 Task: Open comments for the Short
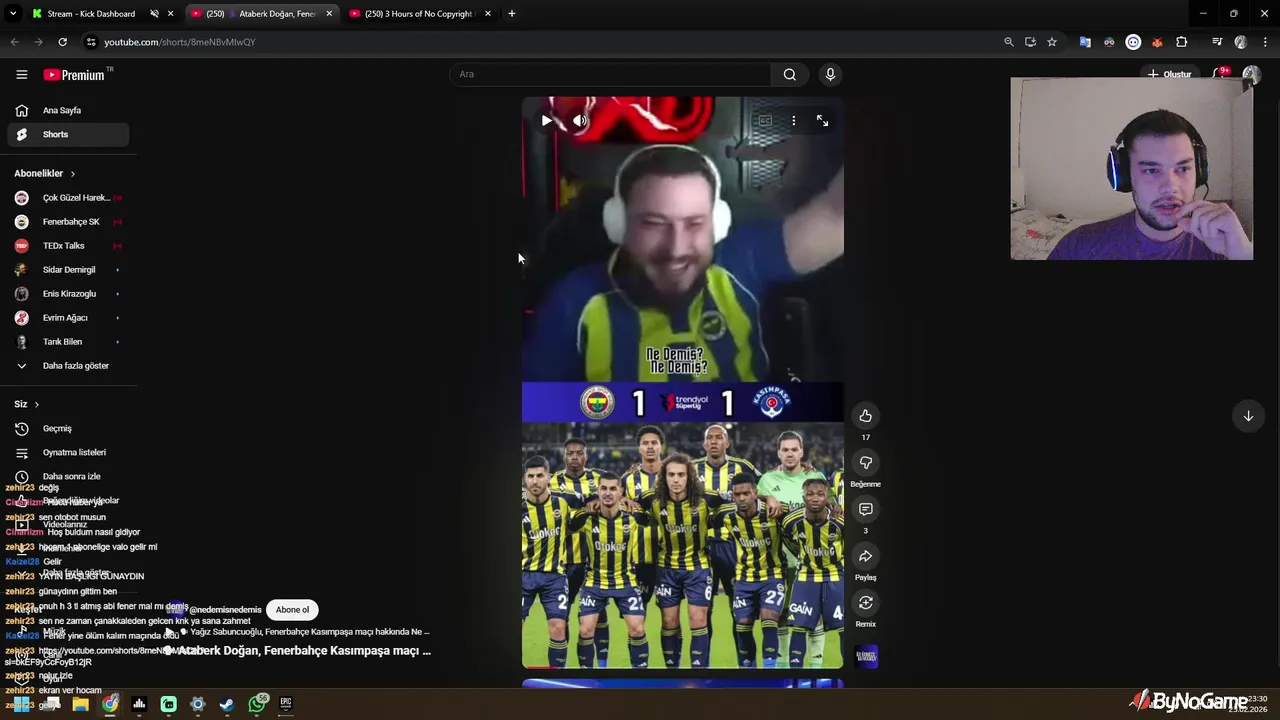coord(866,509)
